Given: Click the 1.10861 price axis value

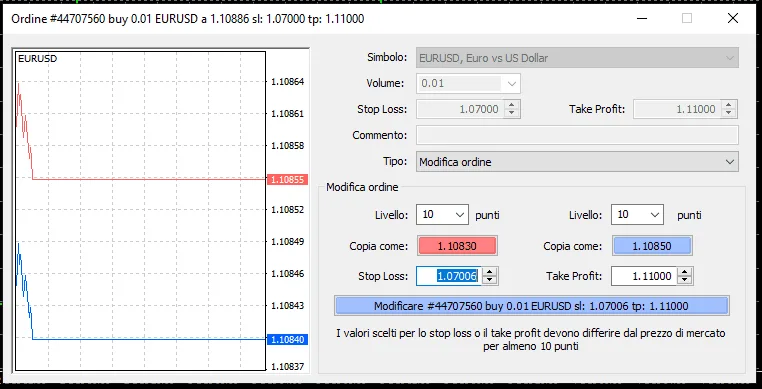Looking at the screenshot, I should pos(288,114).
